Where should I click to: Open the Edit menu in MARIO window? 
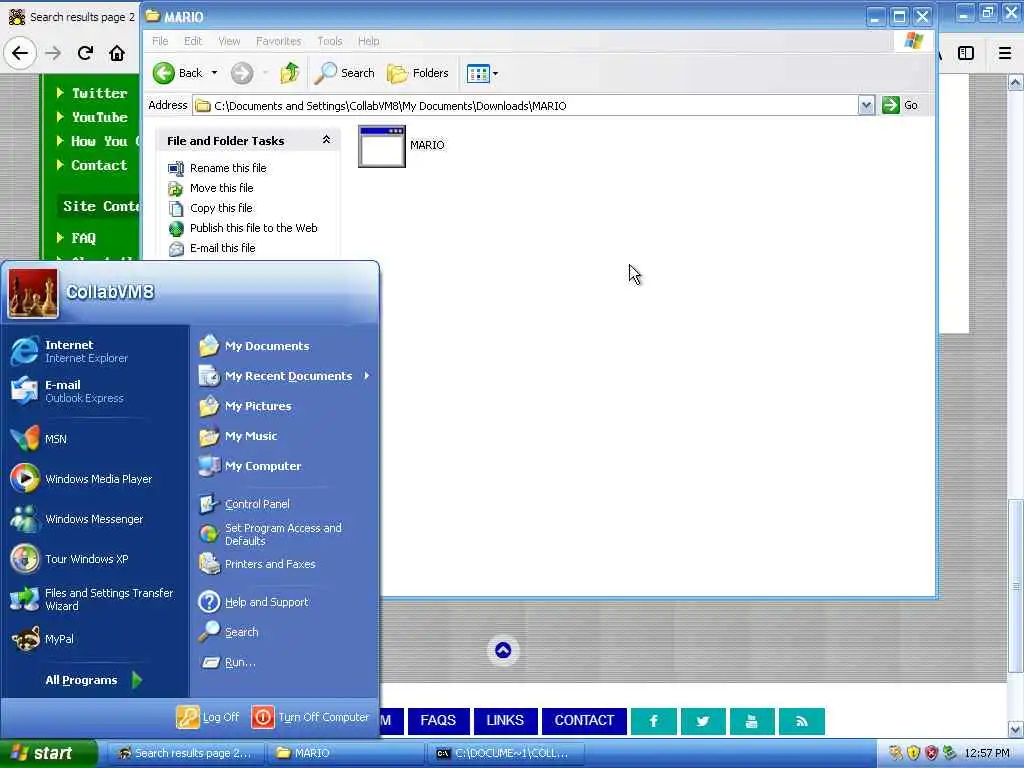pos(193,41)
